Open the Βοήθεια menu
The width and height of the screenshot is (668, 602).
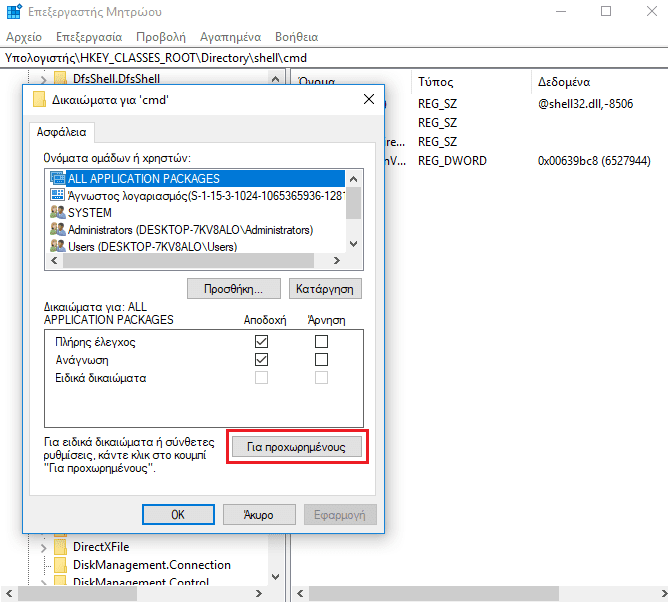click(297, 37)
